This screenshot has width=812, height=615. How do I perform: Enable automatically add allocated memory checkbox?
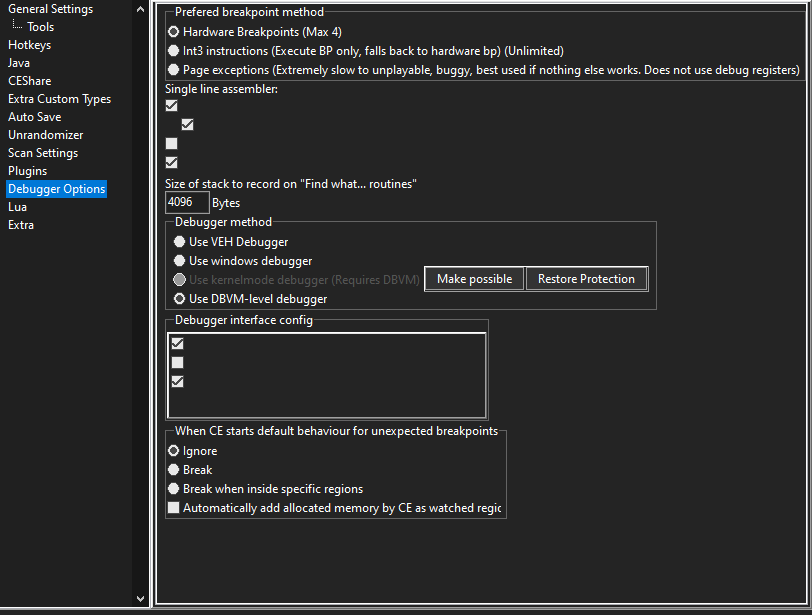tap(174, 508)
